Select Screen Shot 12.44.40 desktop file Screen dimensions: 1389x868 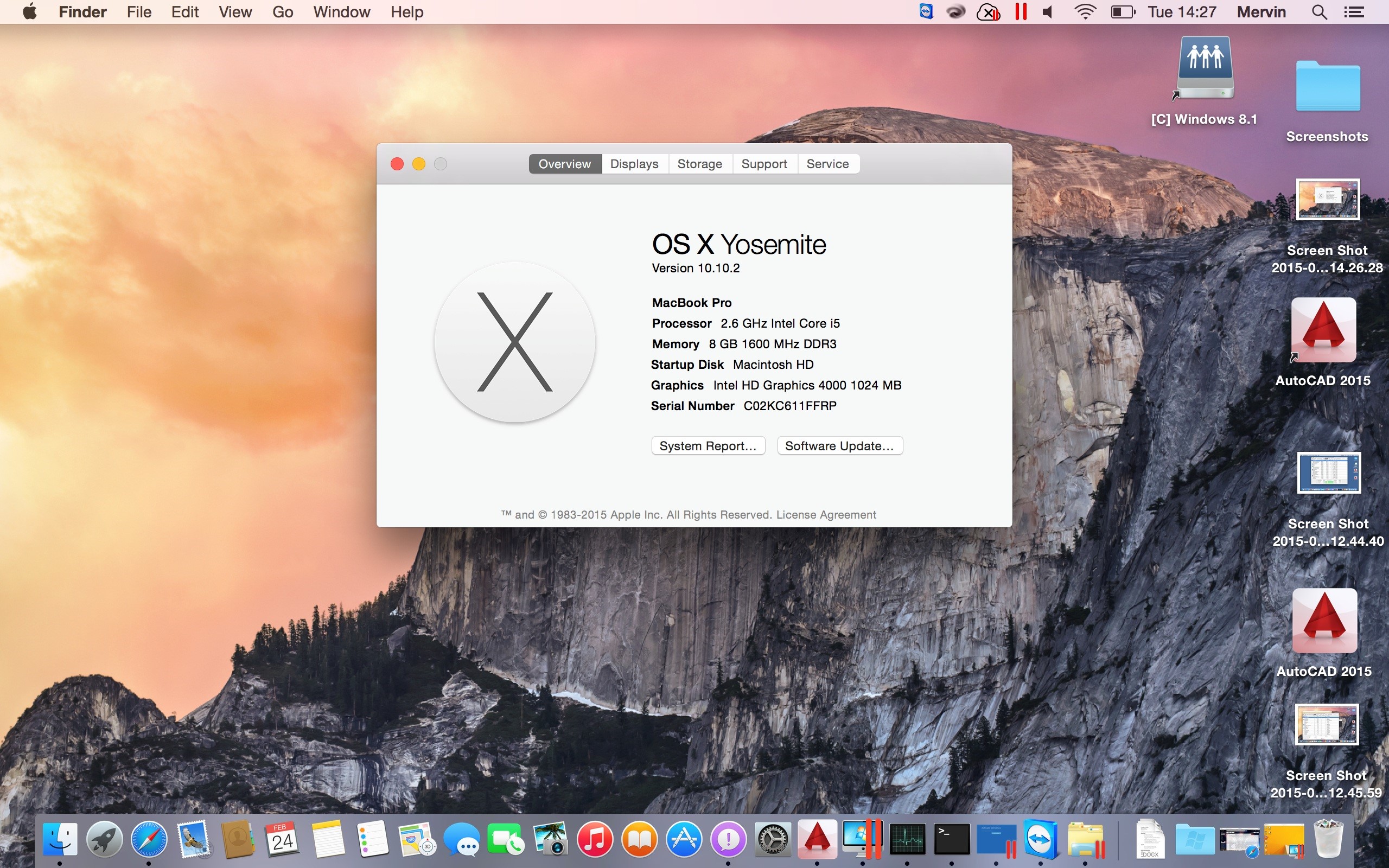pyautogui.click(x=1329, y=500)
